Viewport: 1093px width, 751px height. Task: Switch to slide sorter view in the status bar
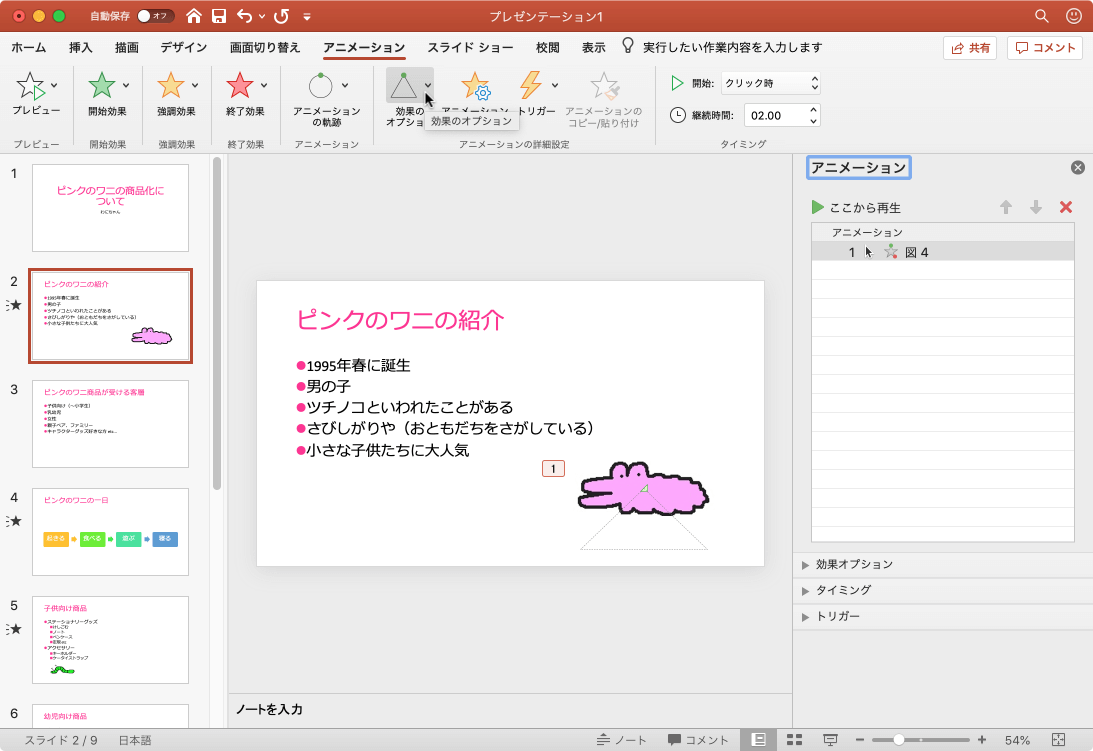(795, 740)
